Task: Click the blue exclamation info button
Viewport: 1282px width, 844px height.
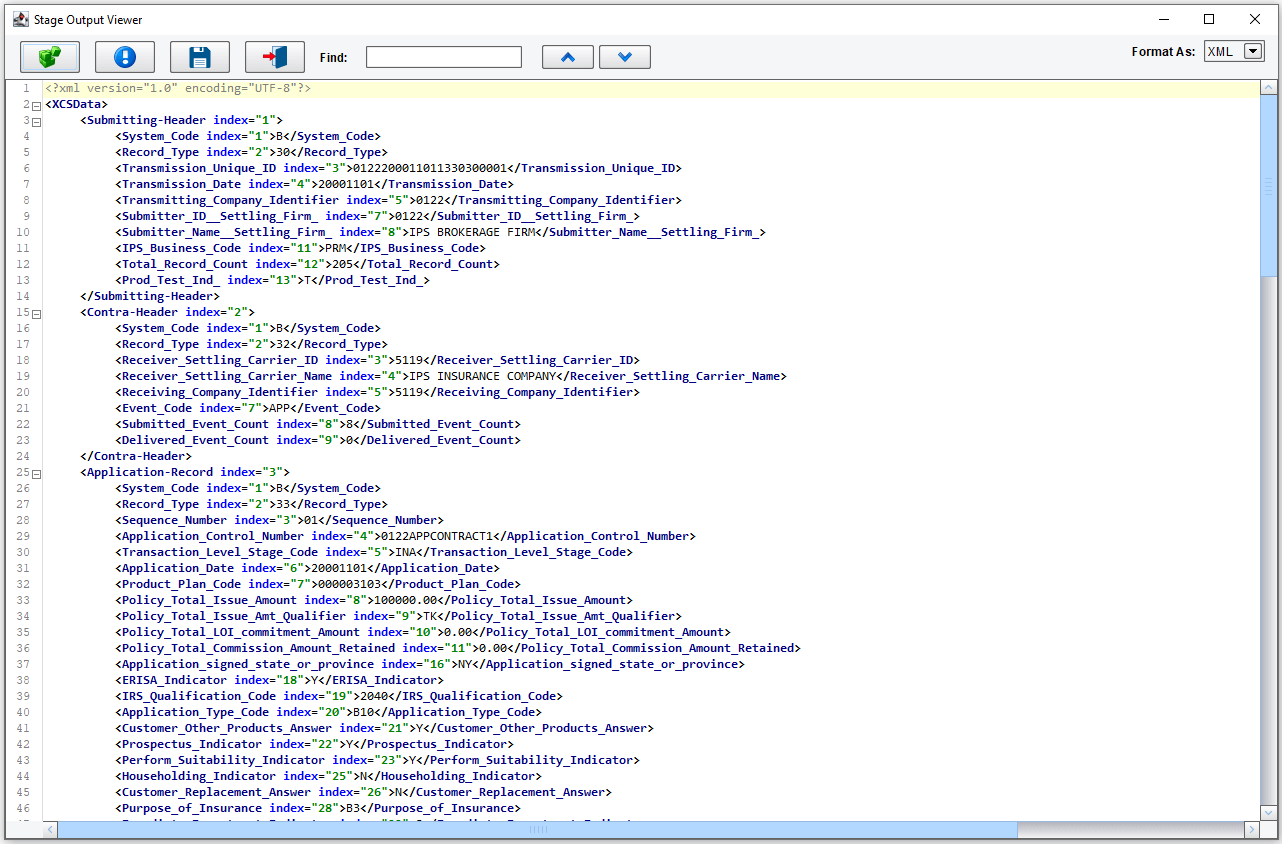Action: point(125,57)
